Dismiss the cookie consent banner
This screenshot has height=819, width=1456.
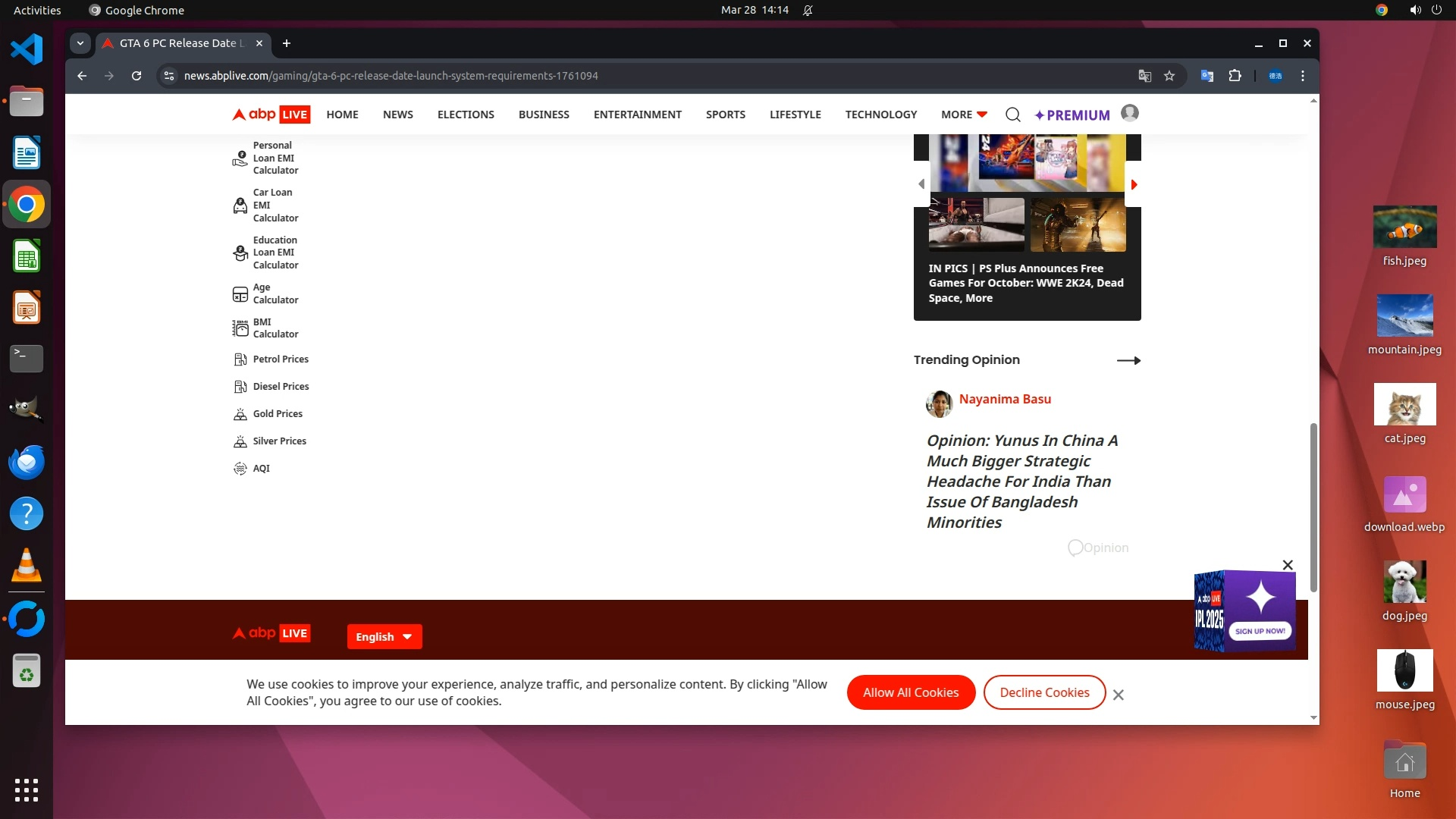click(1118, 695)
